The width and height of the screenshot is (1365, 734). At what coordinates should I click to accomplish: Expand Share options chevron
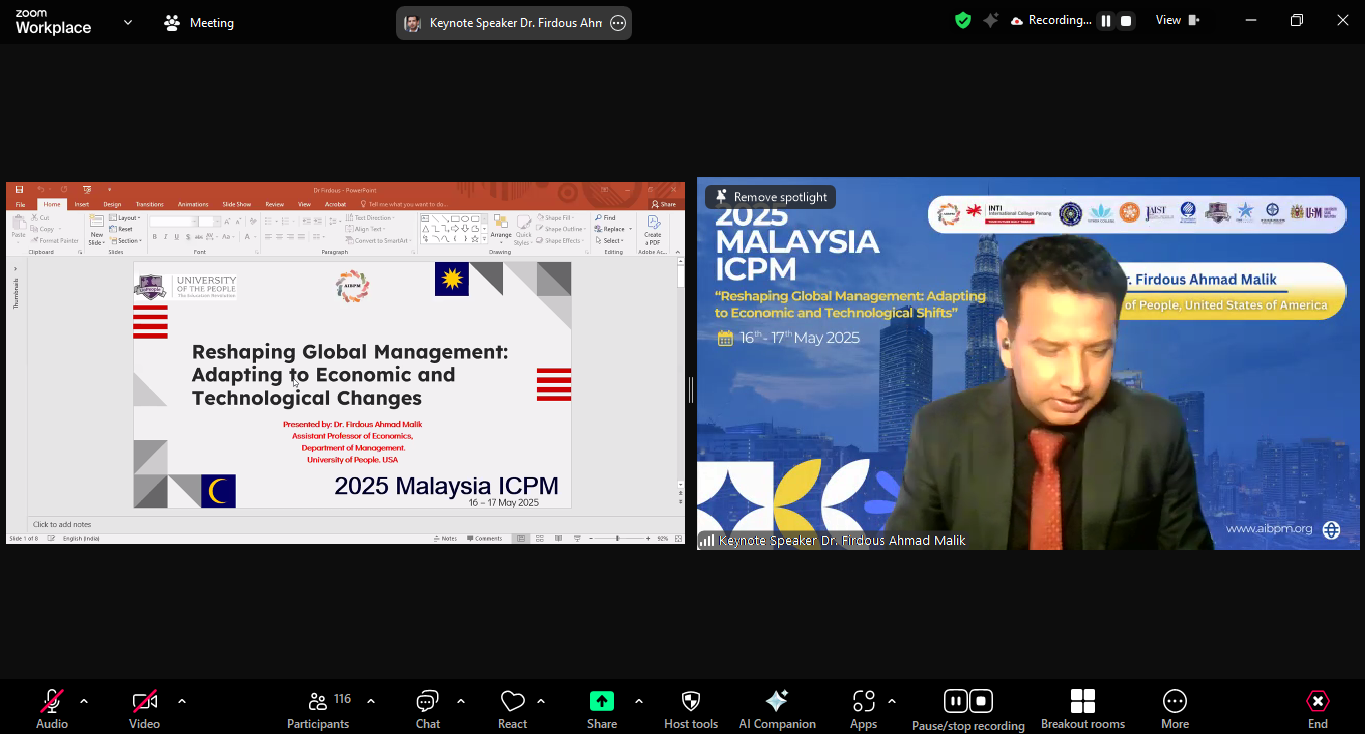[639, 701]
